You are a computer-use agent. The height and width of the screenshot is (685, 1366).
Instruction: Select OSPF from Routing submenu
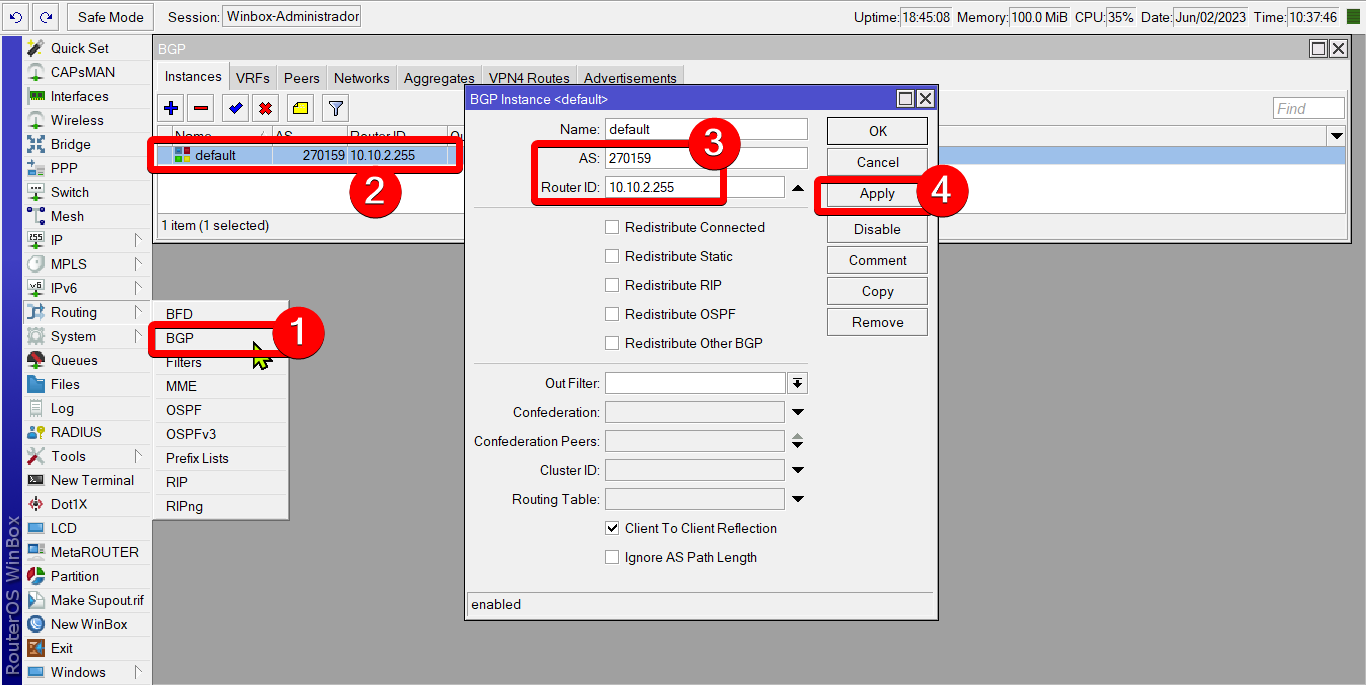184,410
